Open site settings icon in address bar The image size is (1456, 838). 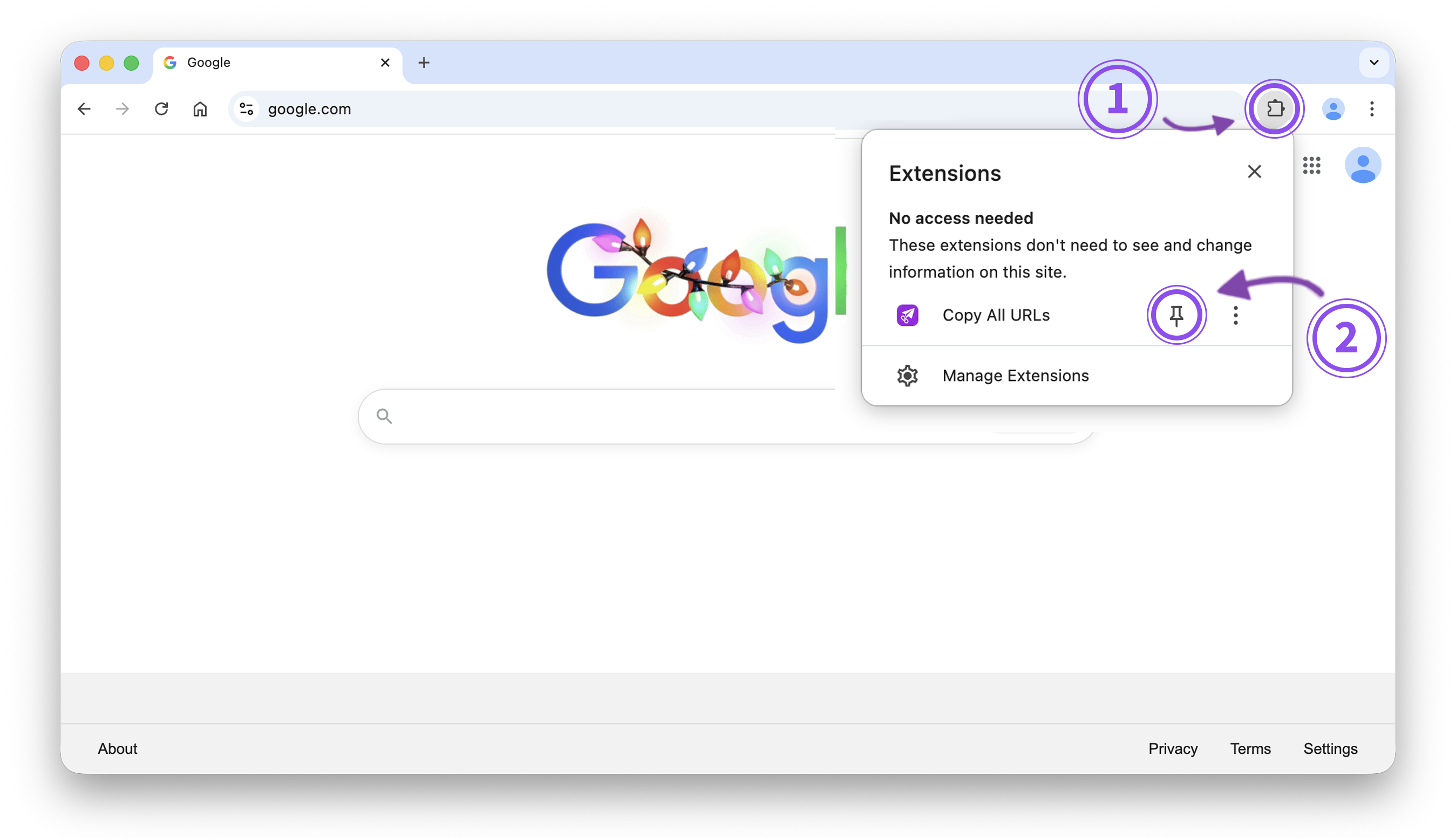coord(246,109)
